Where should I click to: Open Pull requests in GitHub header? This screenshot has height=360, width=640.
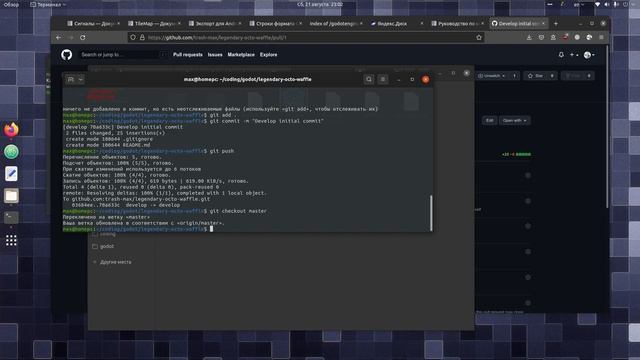click(x=188, y=55)
